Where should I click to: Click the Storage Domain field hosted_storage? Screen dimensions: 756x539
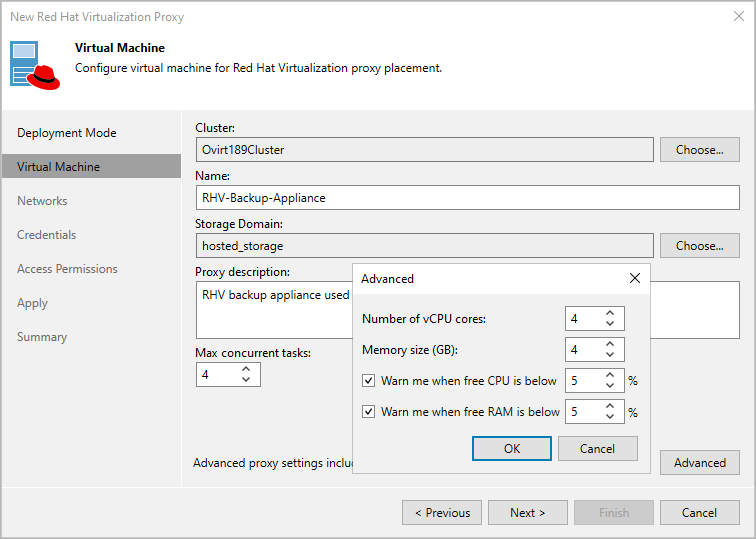(x=425, y=245)
